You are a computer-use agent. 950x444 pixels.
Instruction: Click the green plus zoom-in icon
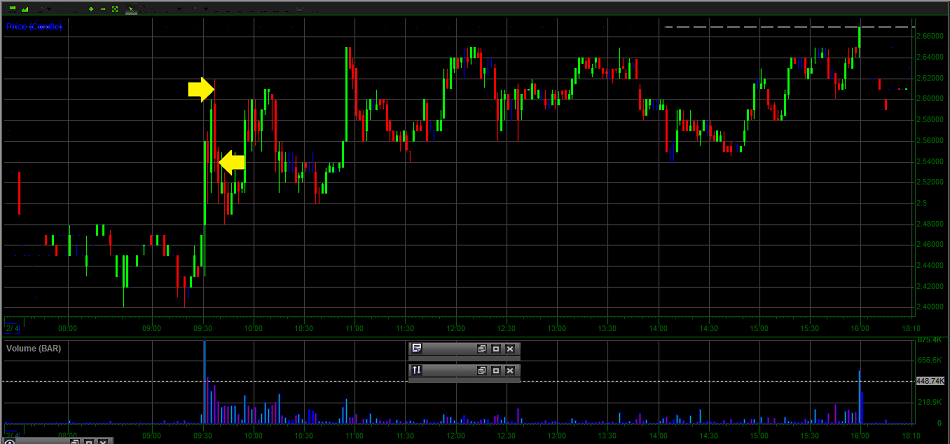point(91,9)
